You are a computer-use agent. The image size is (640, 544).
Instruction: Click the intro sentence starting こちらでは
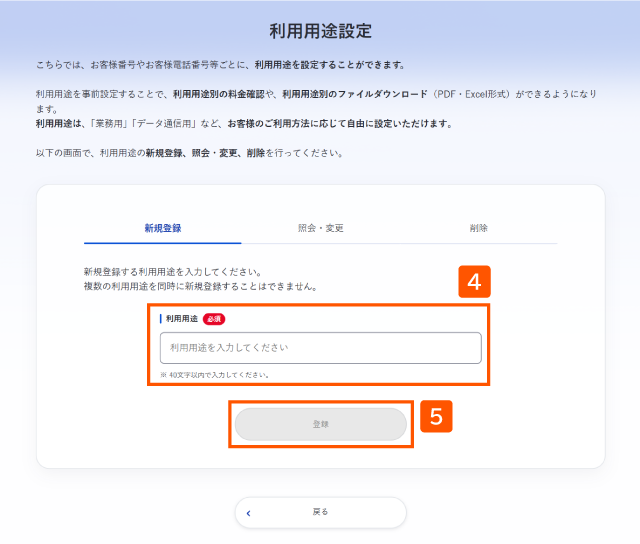coord(220,65)
